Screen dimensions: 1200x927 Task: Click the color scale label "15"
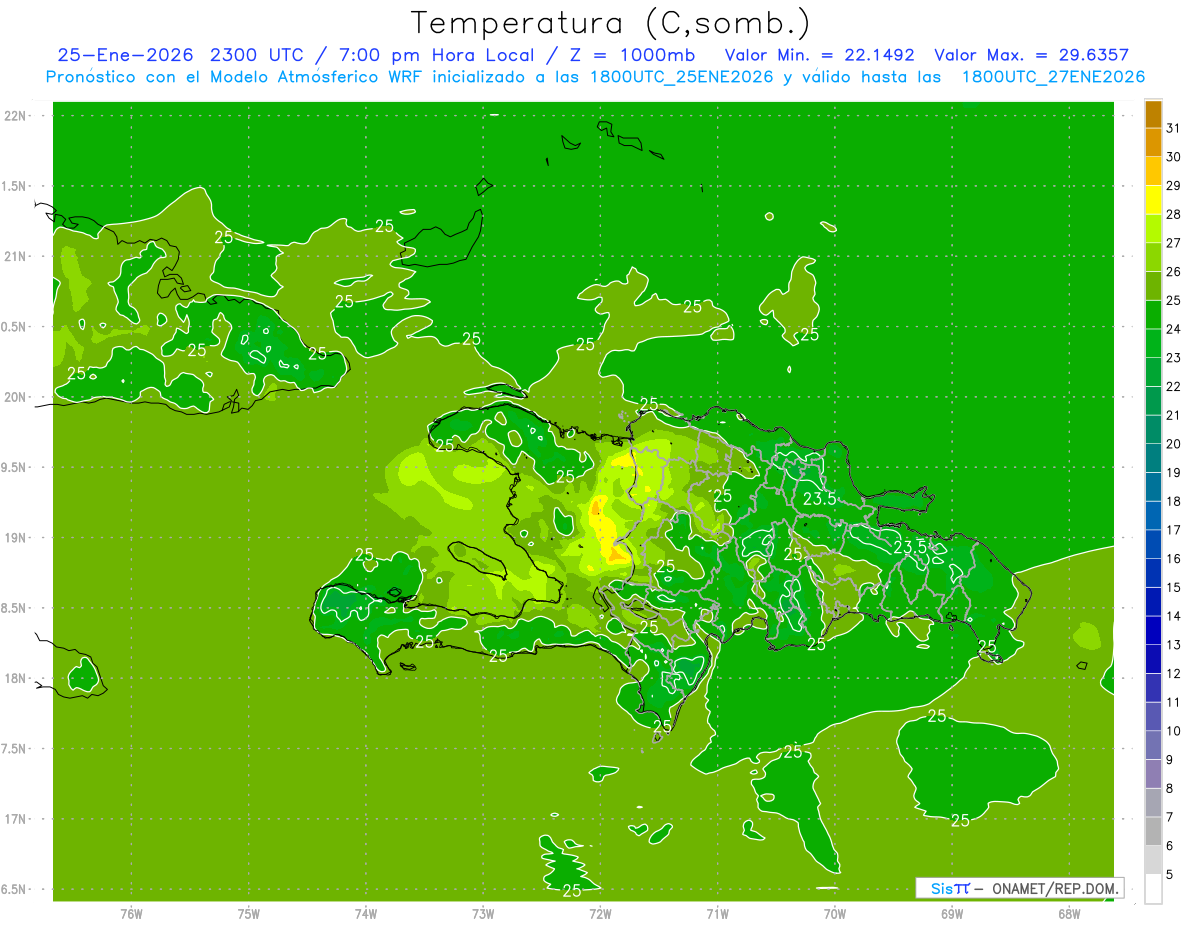(x=1173, y=588)
